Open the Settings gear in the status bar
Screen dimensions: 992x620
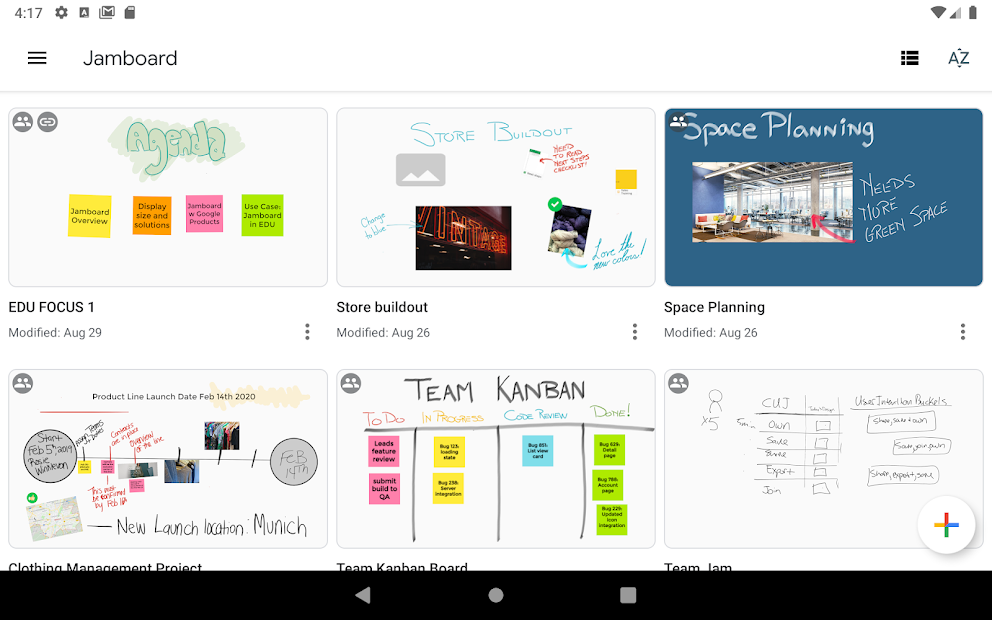pos(60,13)
